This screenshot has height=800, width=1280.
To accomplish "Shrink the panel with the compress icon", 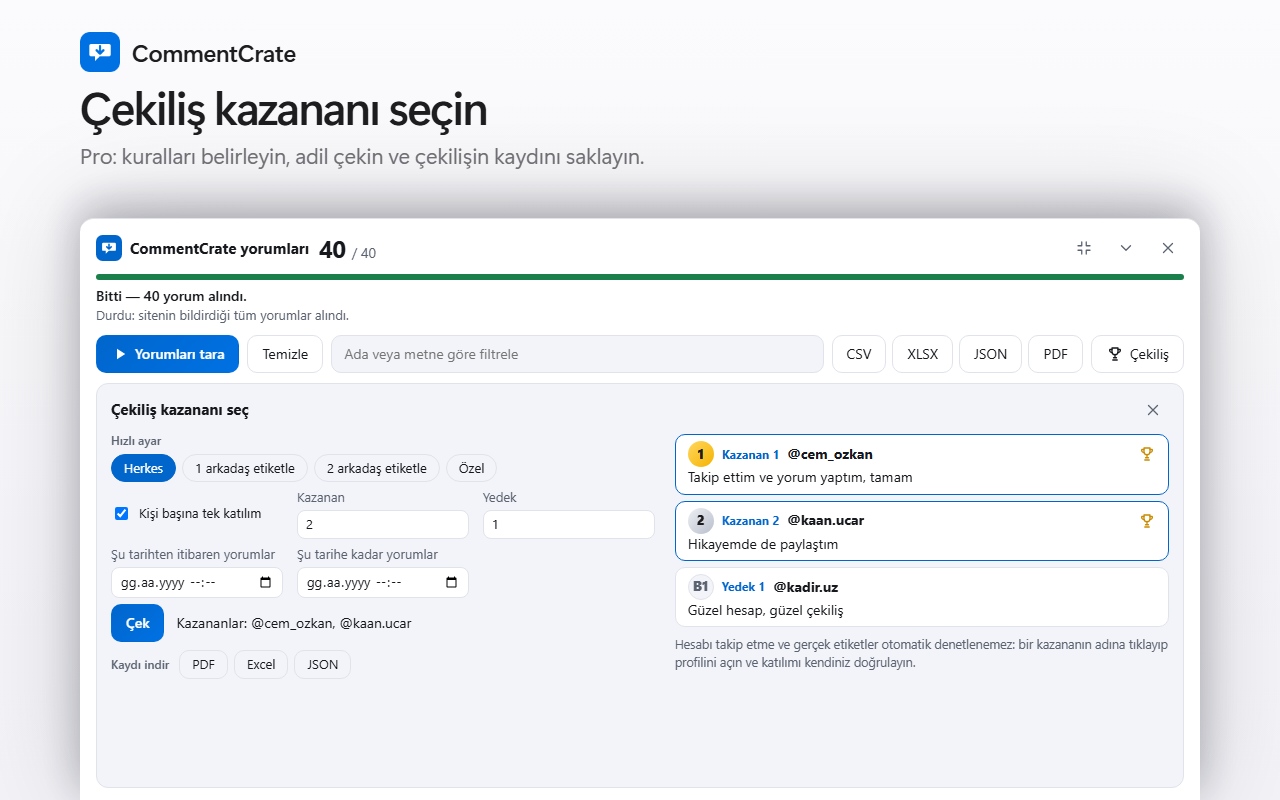I will pyautogui.click(x=1084, y=248).
